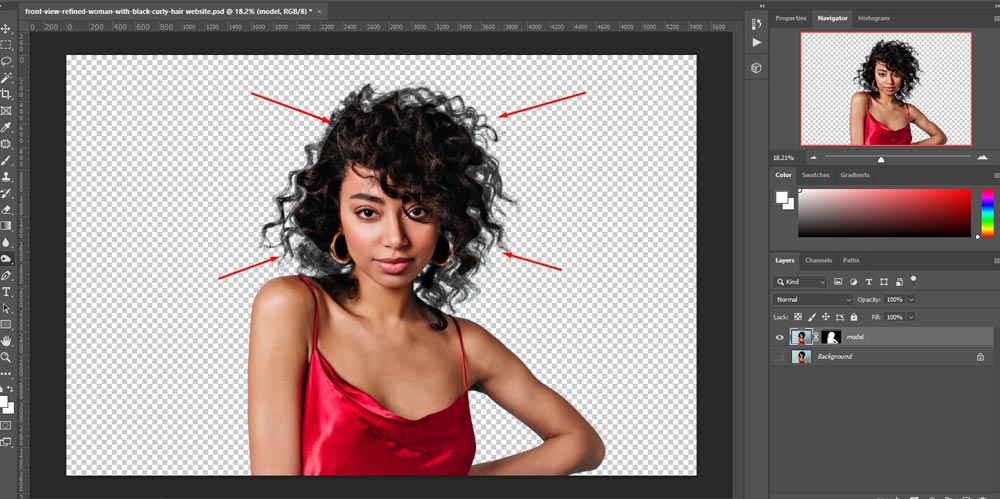Select the History Brush tool
The image size is (1000, 499).
[x=6, y=193]
